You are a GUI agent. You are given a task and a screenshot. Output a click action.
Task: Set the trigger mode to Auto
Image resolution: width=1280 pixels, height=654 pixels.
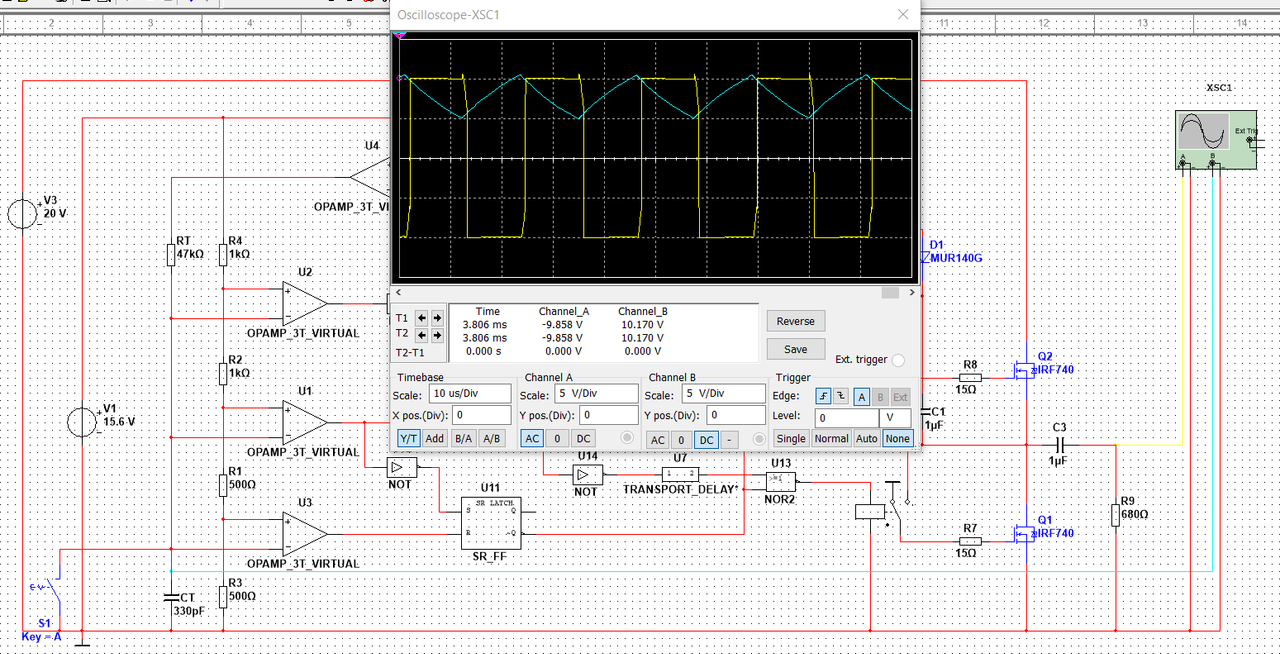(x=867, y=438)
